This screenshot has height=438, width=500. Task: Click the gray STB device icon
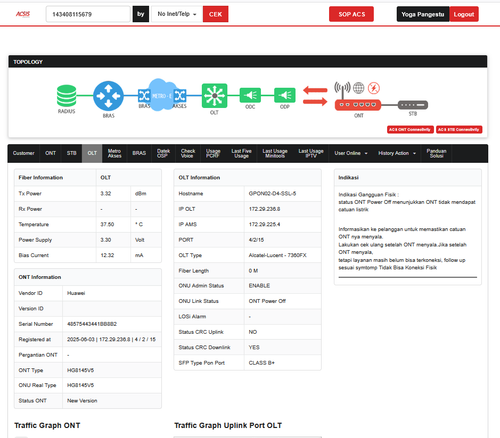[x=413, y=105]
